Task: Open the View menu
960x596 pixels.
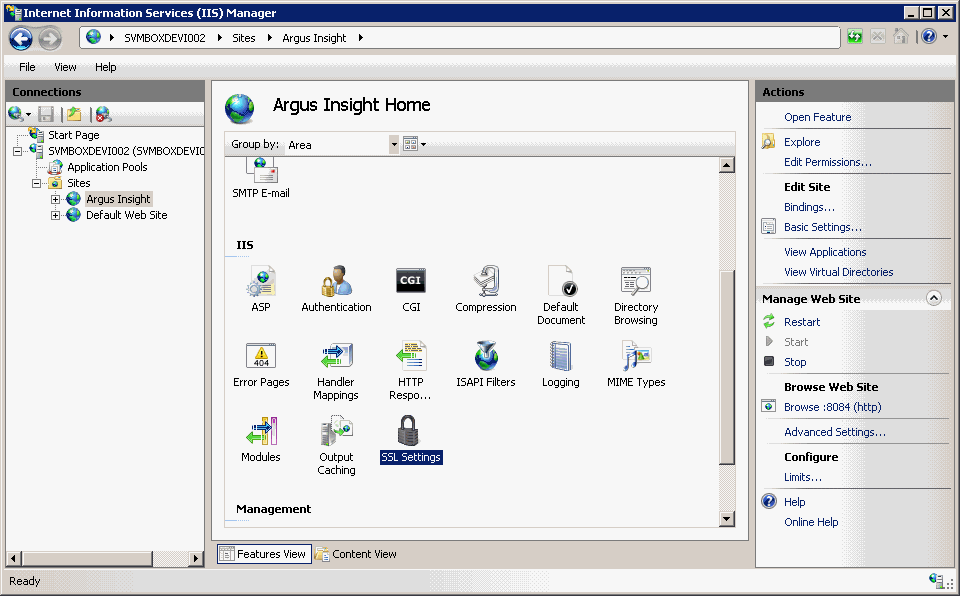Action: 65,67
